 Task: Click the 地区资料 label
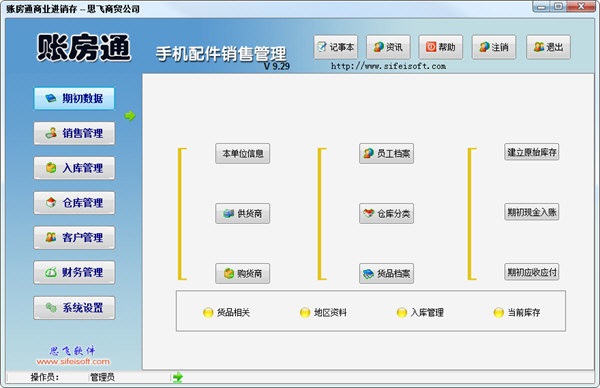click(330, 313)
